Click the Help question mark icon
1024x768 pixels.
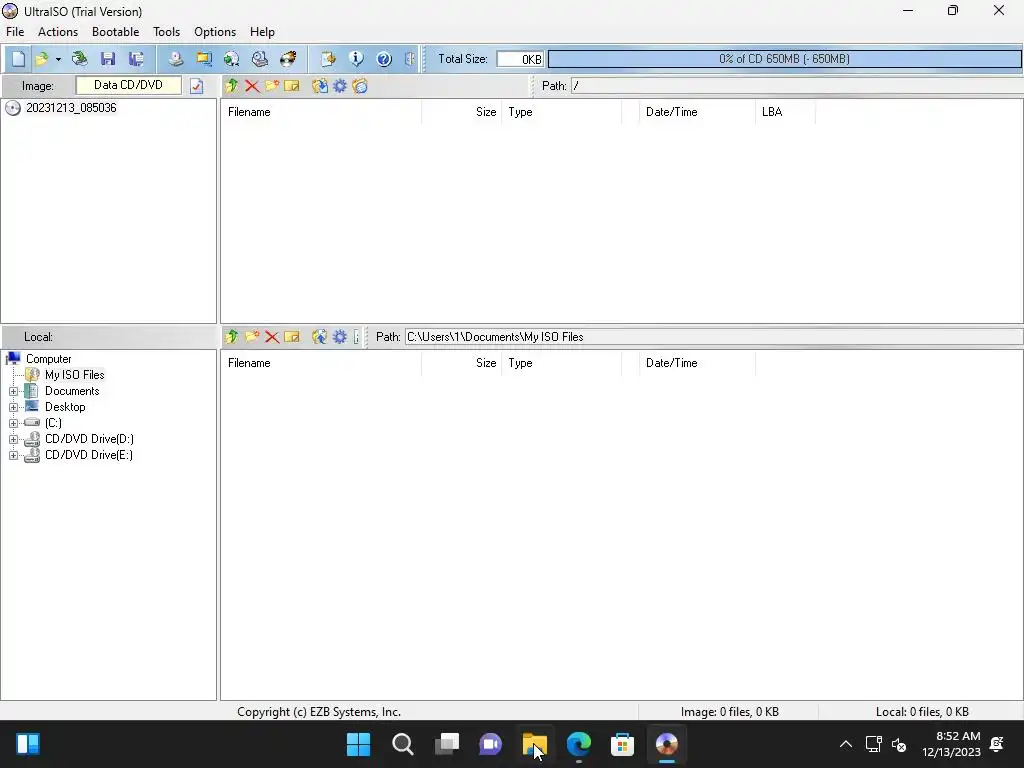(x=385, y=59)
